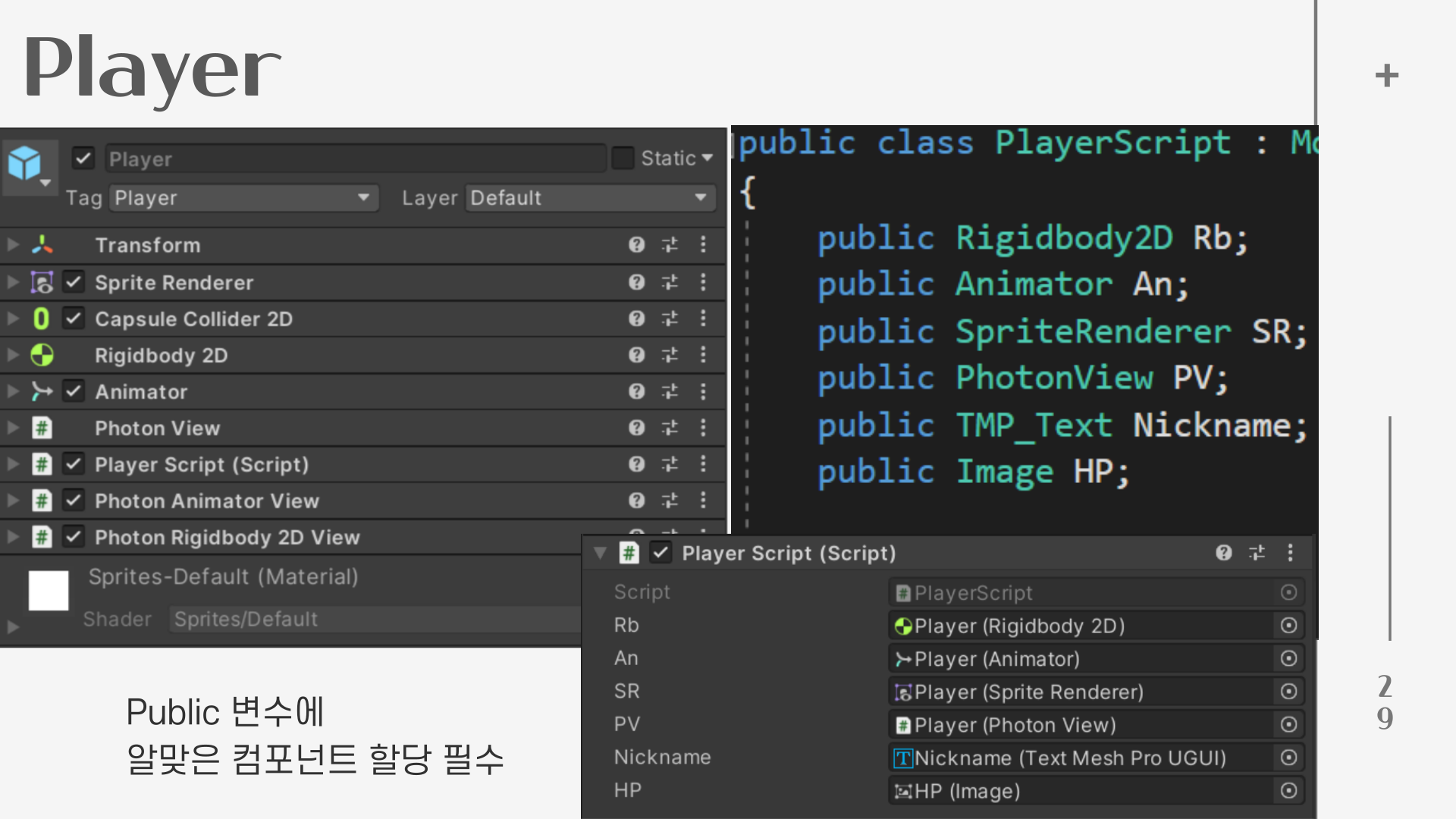Click the Player GameObject cube icon
Screen dimensions: 1456x819
[x=24, y=163]
